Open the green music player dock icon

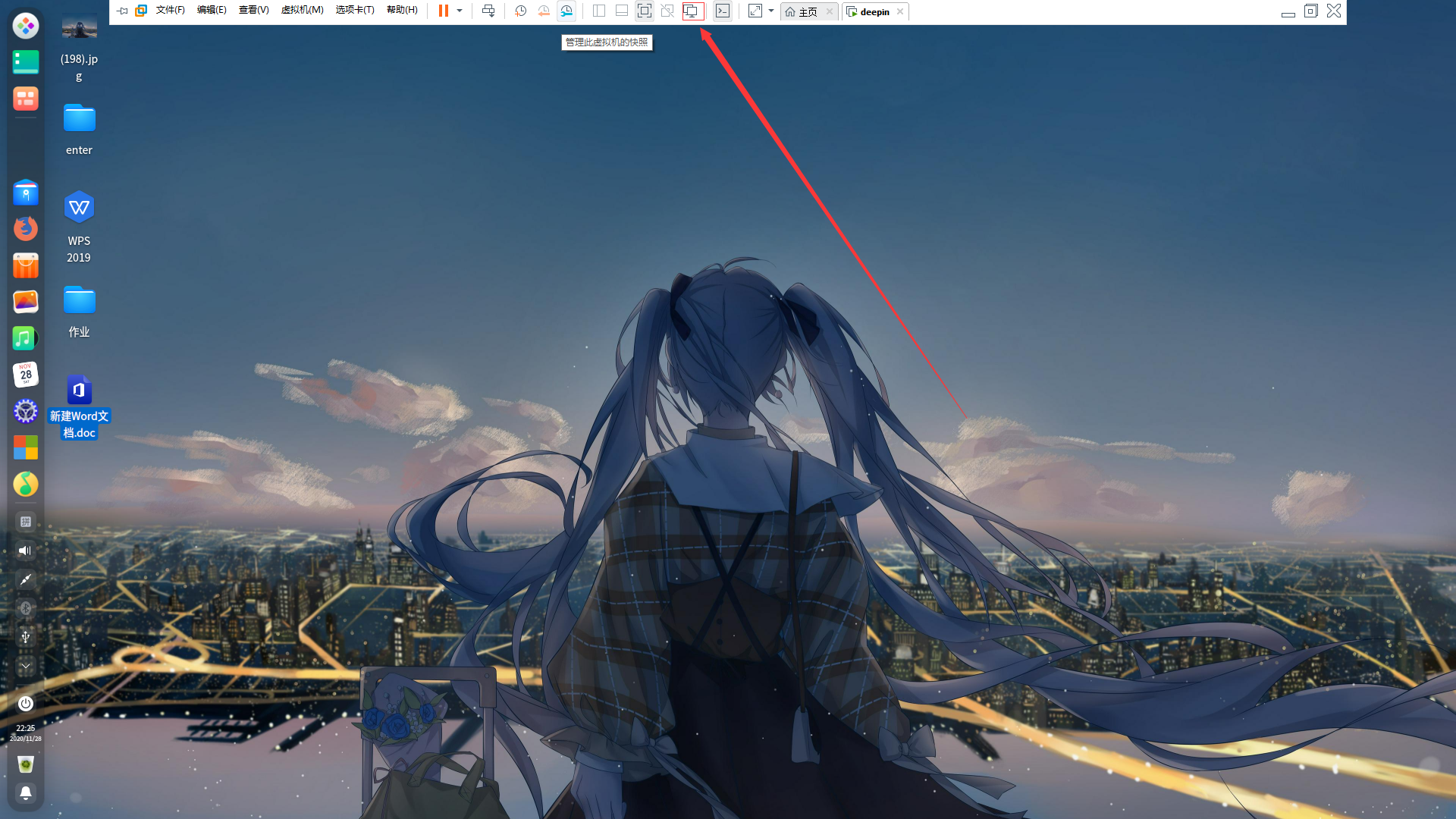[x=26, y=338]
